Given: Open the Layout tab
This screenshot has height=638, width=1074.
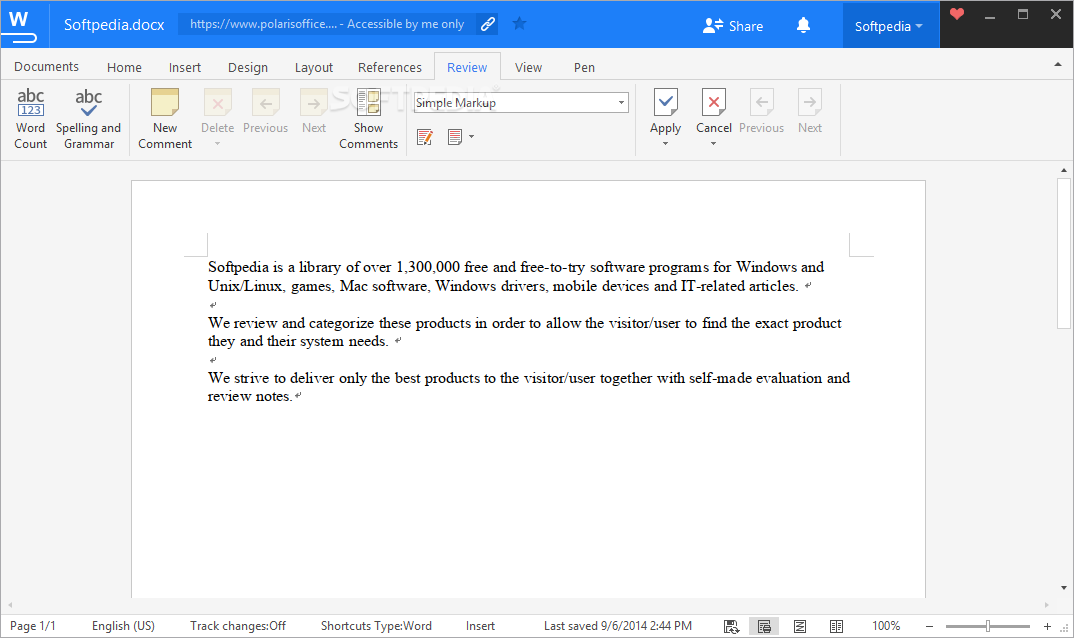Looking at the screenshot, I should (x=314, y=67).
